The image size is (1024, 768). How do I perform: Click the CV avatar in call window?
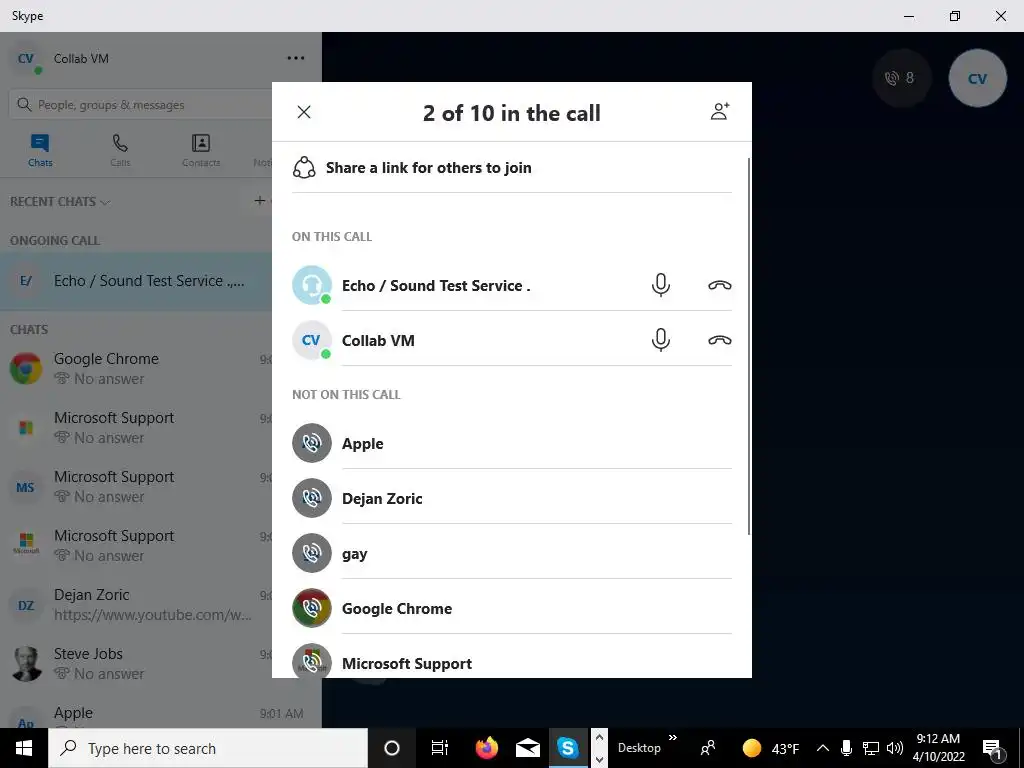coord(978,78)
